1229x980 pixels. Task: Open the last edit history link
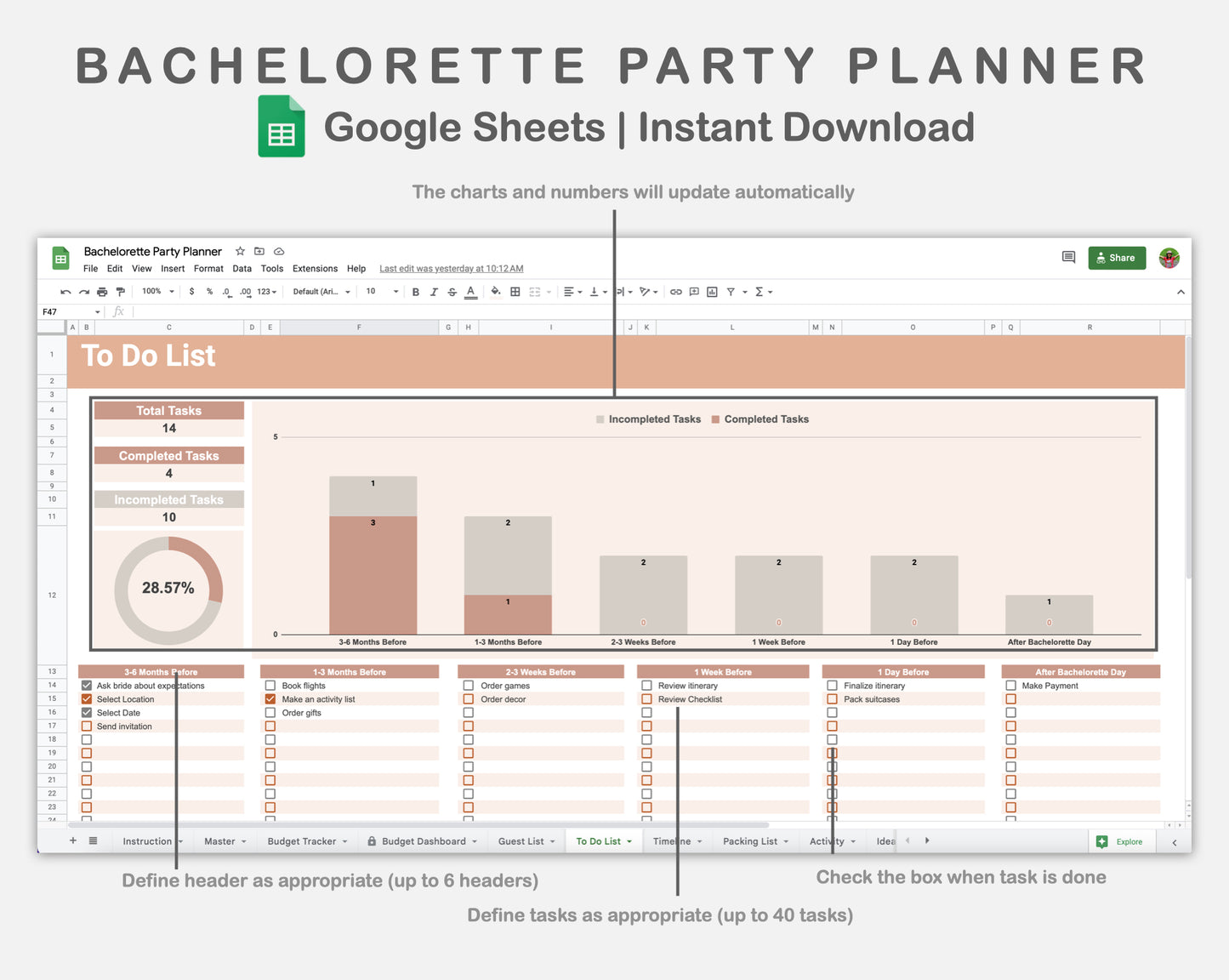pyautogui.click(x=451, y=268)
